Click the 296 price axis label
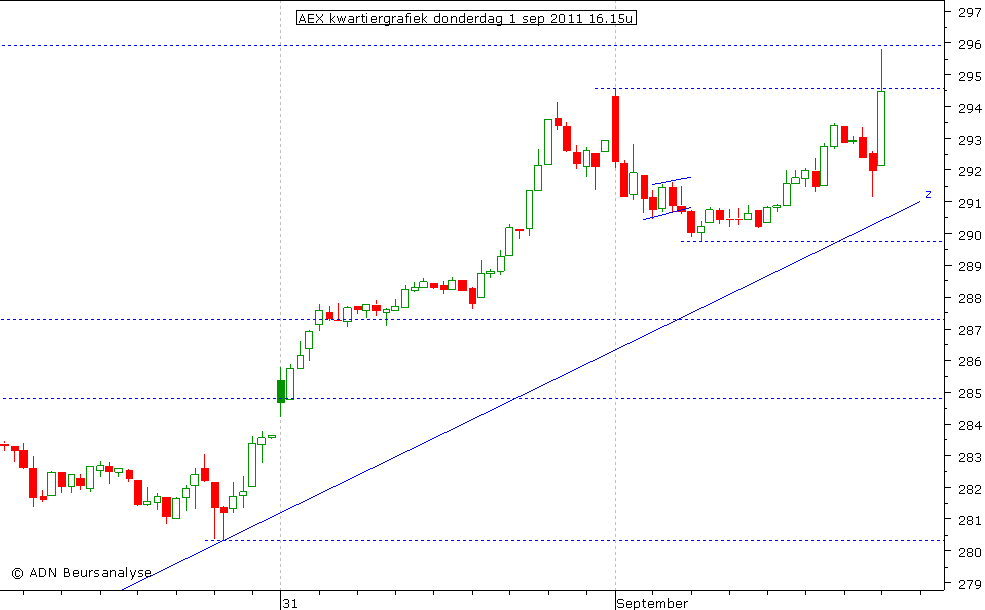The width and height of the screenshot is (985, 610). click(x=969, y=45)
